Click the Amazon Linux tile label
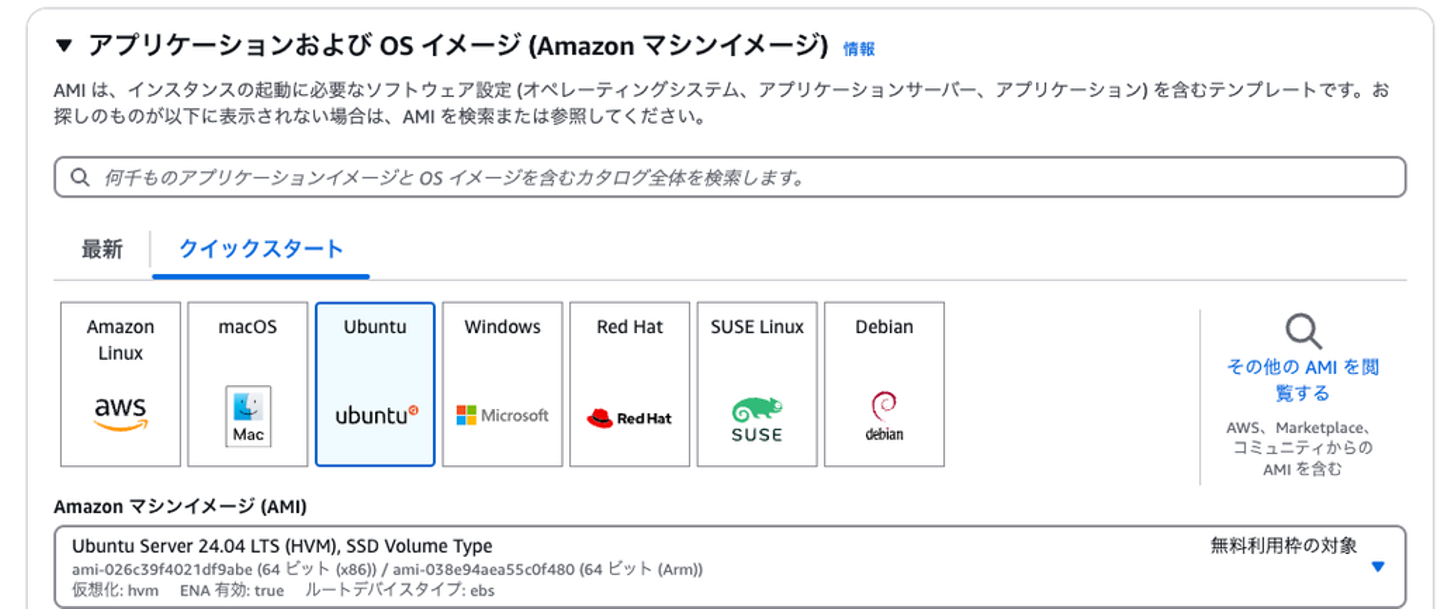This screenshot has width=1440, height=609. tap(120, 339)
